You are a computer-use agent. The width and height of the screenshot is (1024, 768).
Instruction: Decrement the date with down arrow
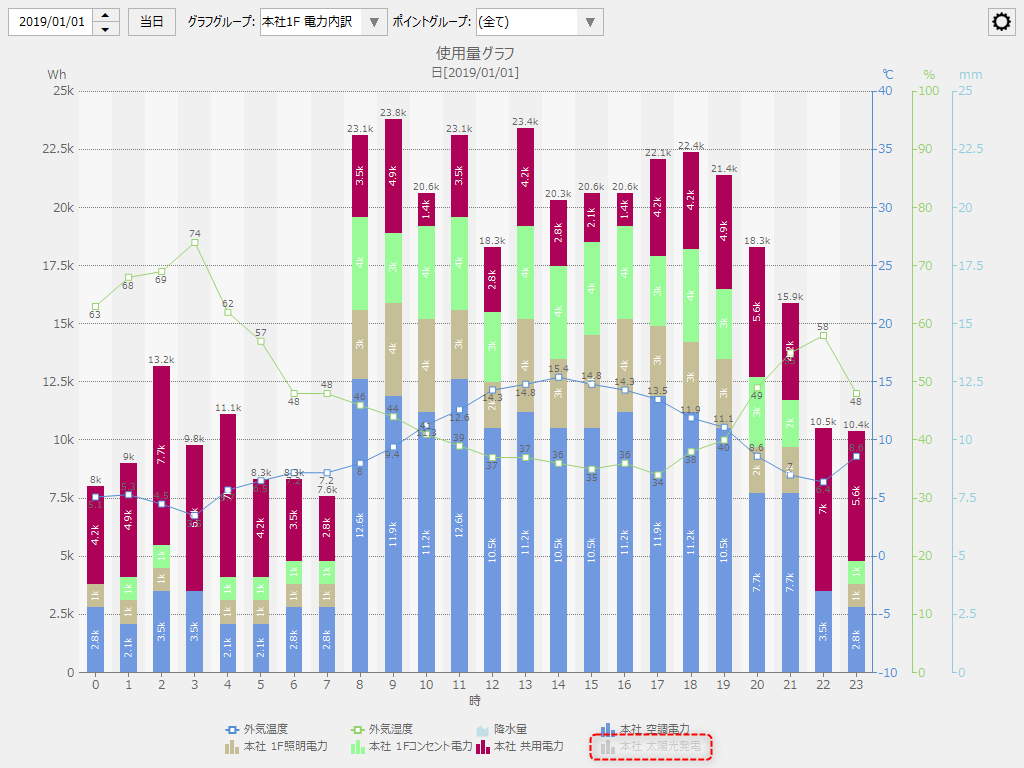pos(106,29)
